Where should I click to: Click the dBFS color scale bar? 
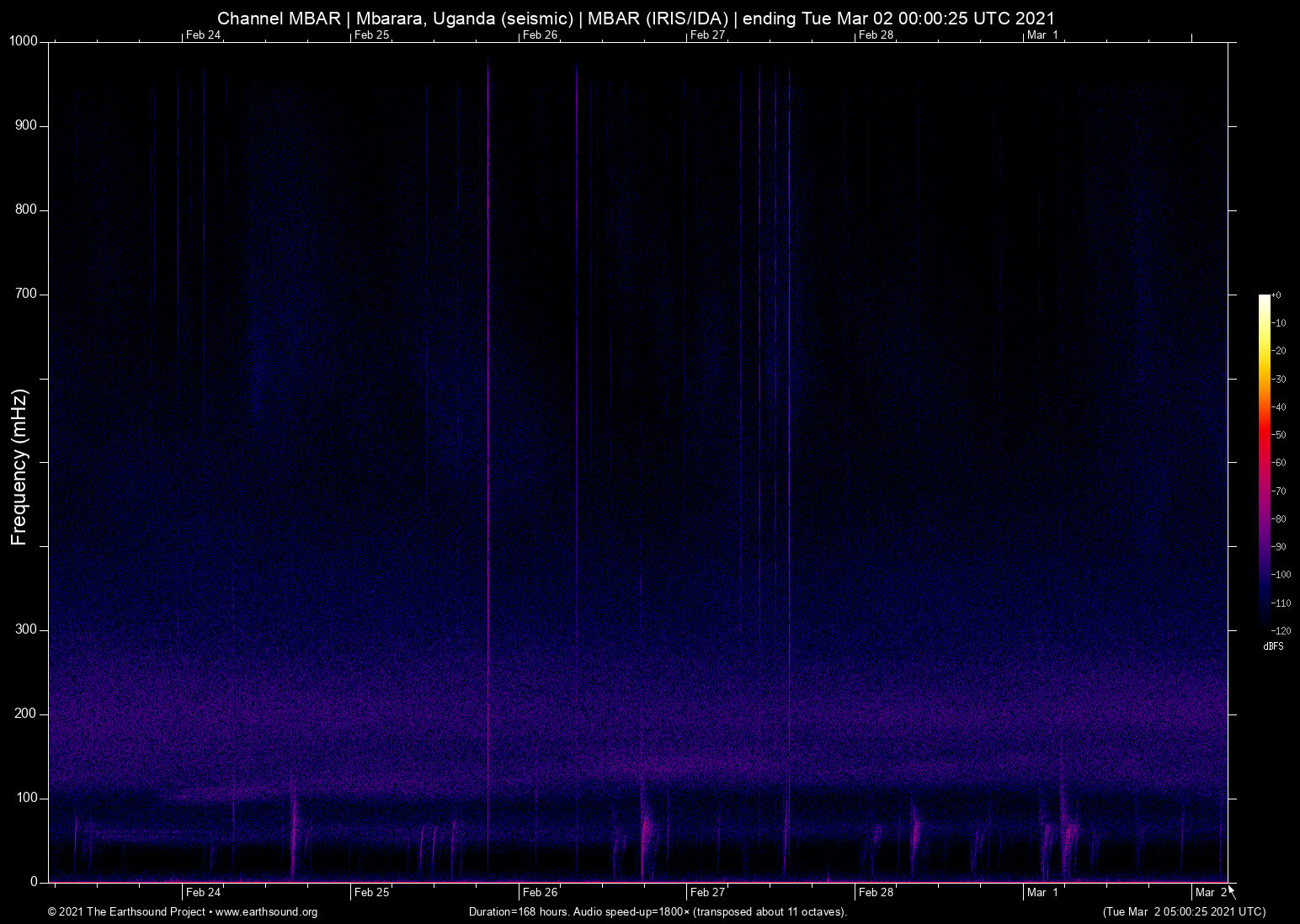[x=1264, y=461]
